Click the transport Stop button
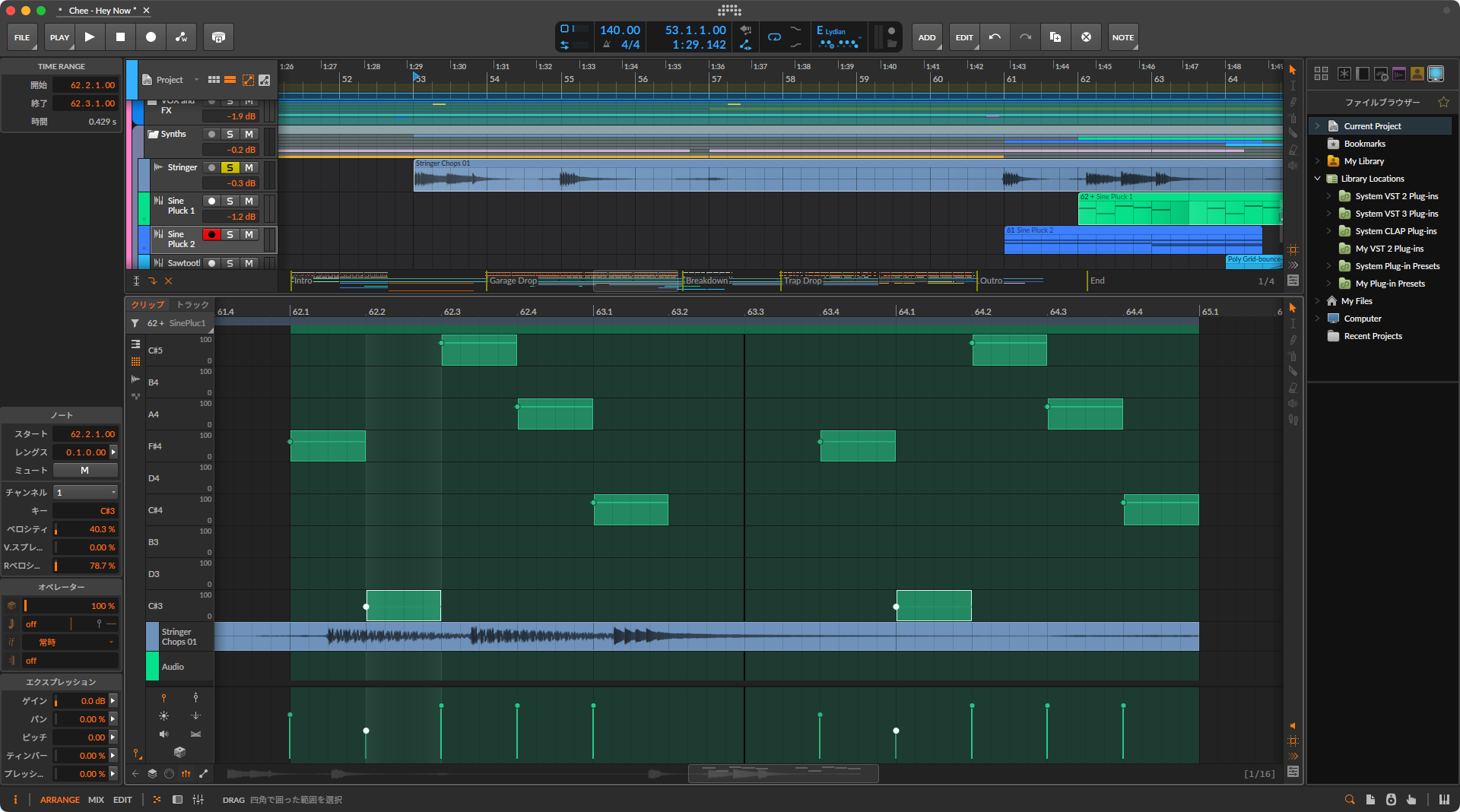The height and width of the screenshot is (812, 1460). 120,37
